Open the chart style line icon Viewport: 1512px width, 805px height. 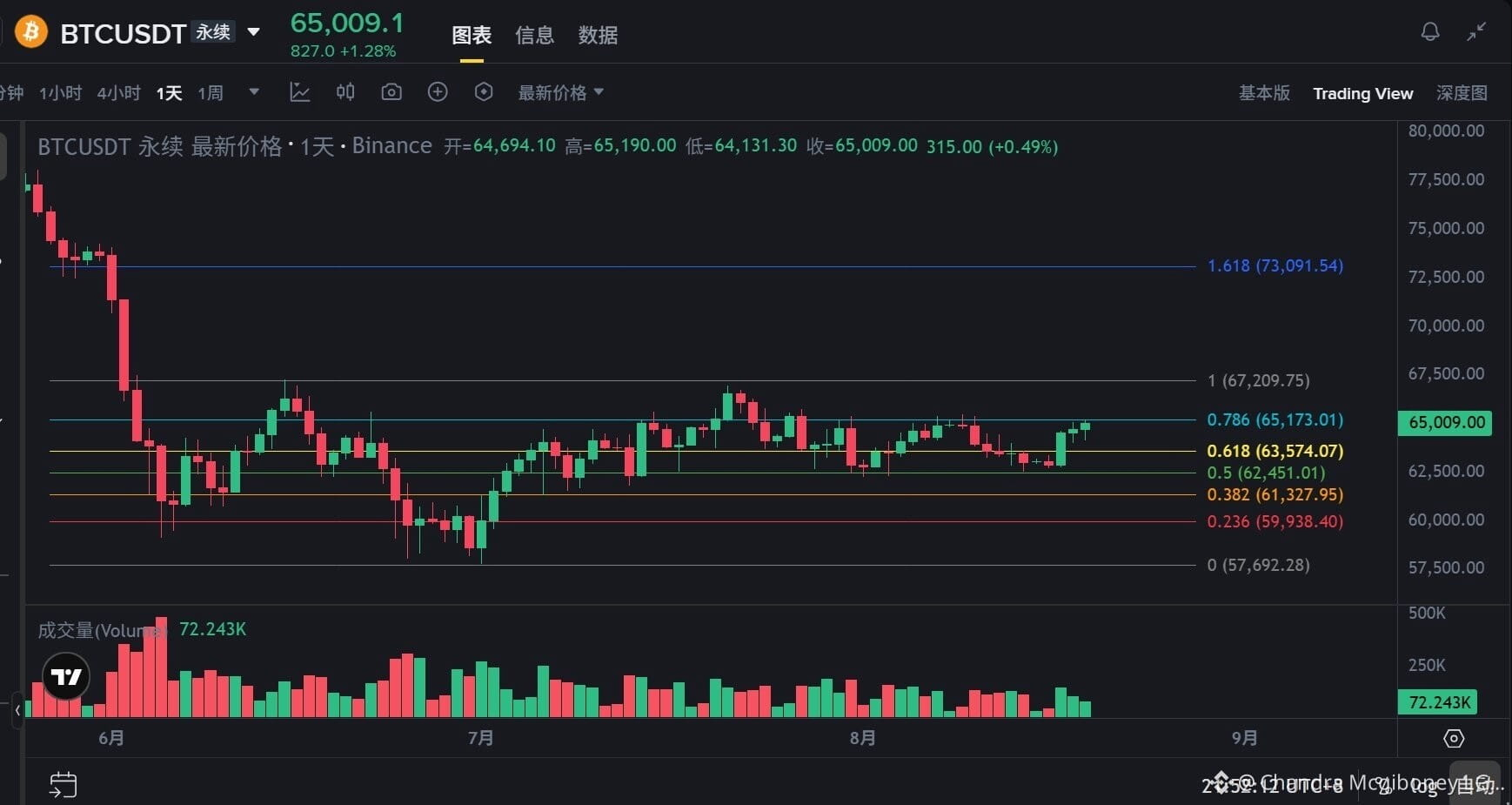click(299, 92)
